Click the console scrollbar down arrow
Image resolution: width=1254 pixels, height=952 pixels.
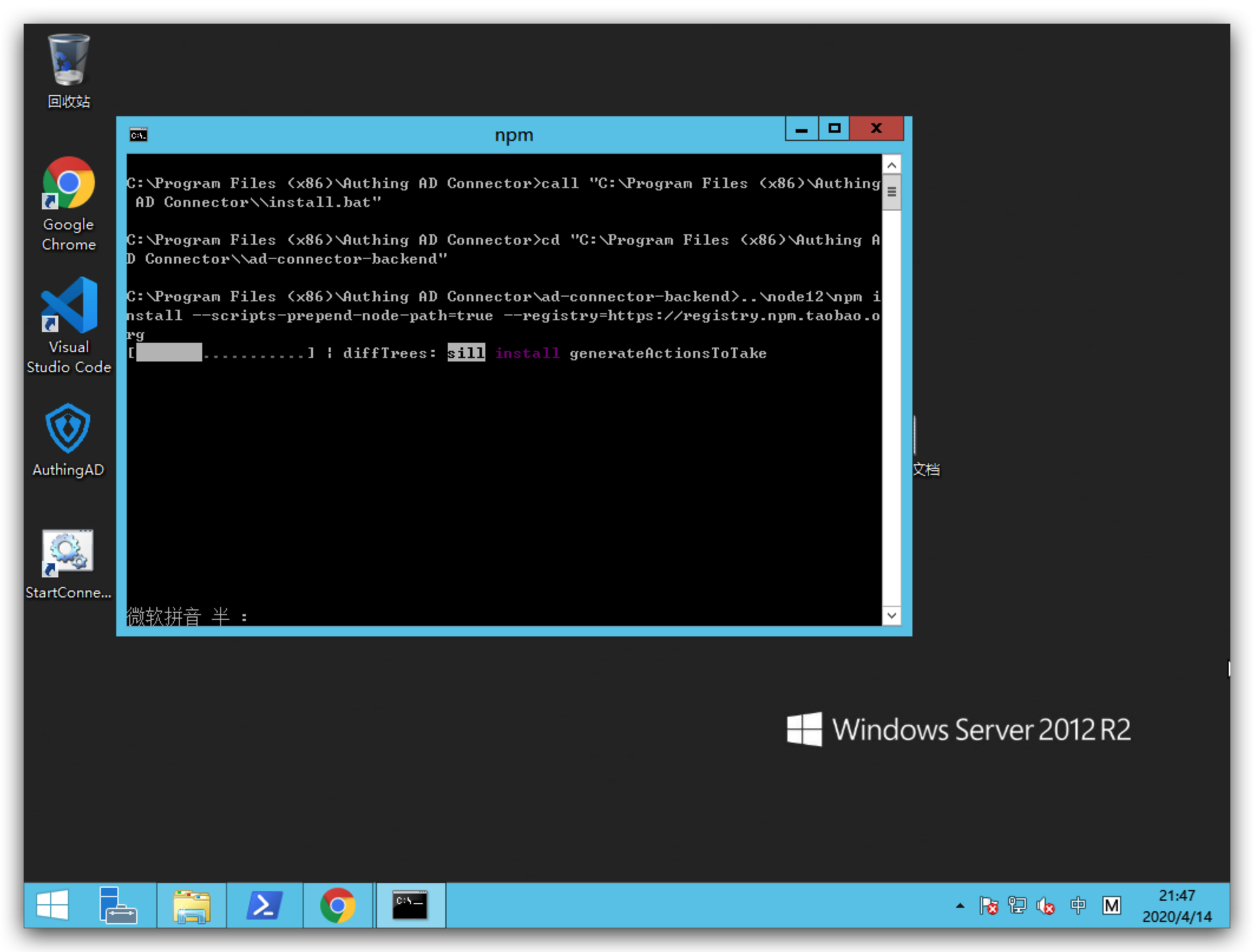point(891,616)
